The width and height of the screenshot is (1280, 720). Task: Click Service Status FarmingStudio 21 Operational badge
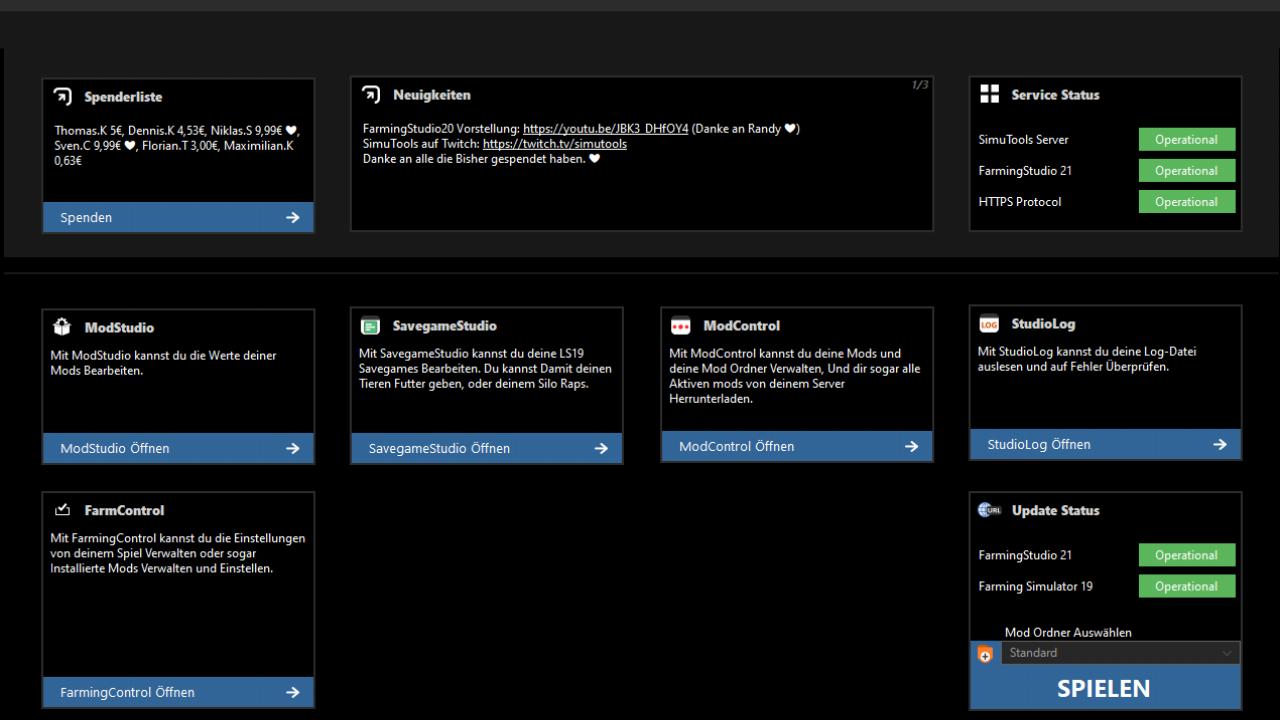click(x=1187, y=171)
